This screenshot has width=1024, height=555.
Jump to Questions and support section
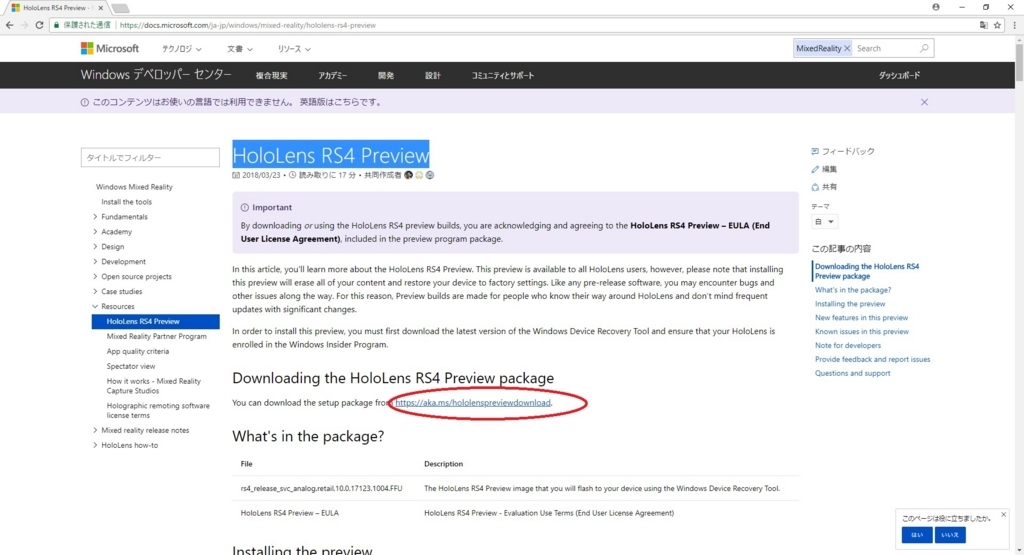pos(852,373)
